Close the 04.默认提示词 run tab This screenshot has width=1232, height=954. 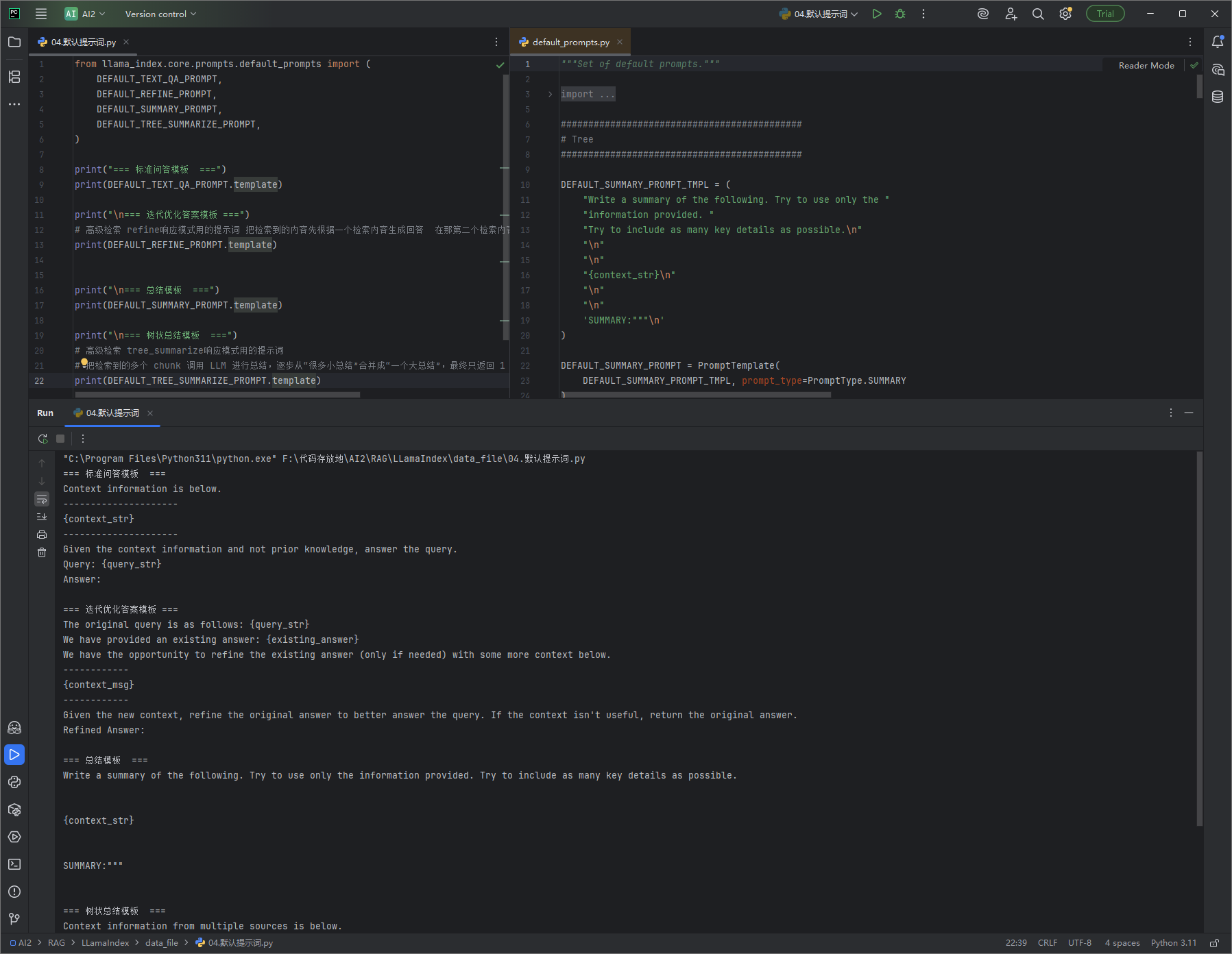(x=150, y=413)
